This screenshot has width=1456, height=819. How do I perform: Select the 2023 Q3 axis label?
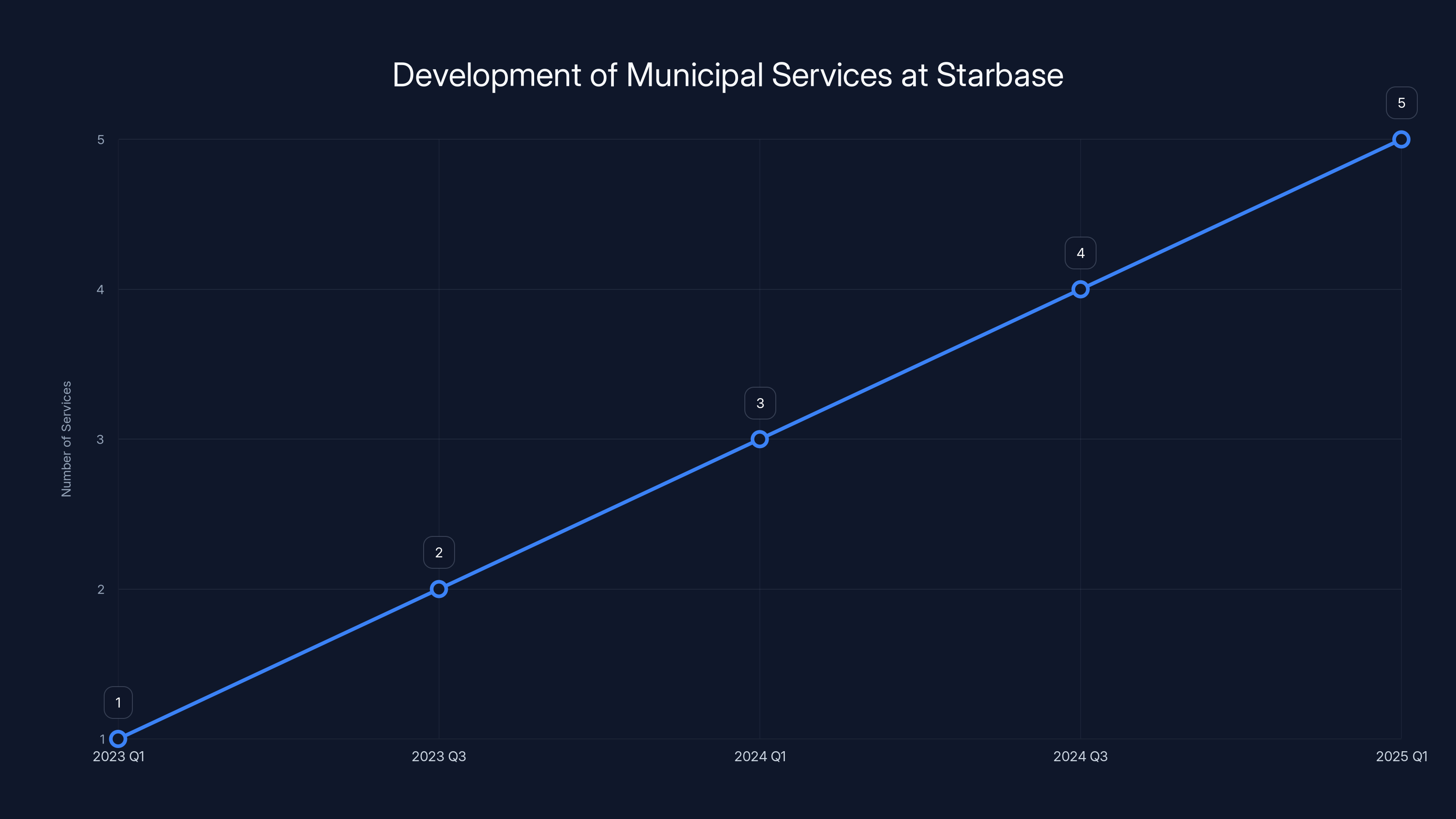tap(439, 757)
